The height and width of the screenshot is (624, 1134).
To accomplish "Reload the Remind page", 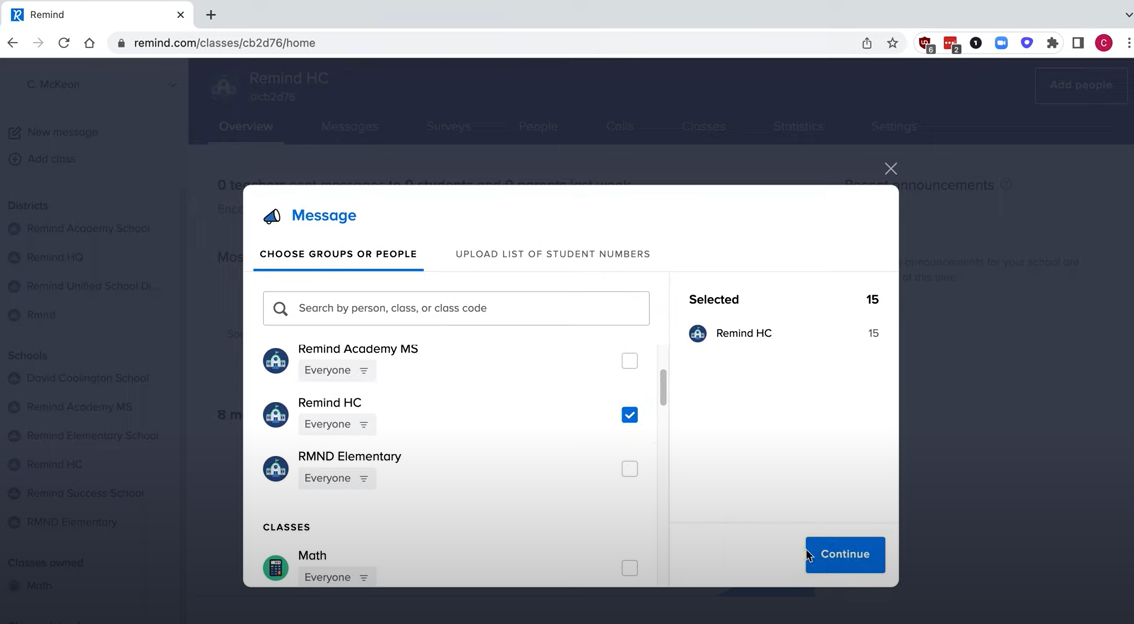I will (x=64, y=43).
